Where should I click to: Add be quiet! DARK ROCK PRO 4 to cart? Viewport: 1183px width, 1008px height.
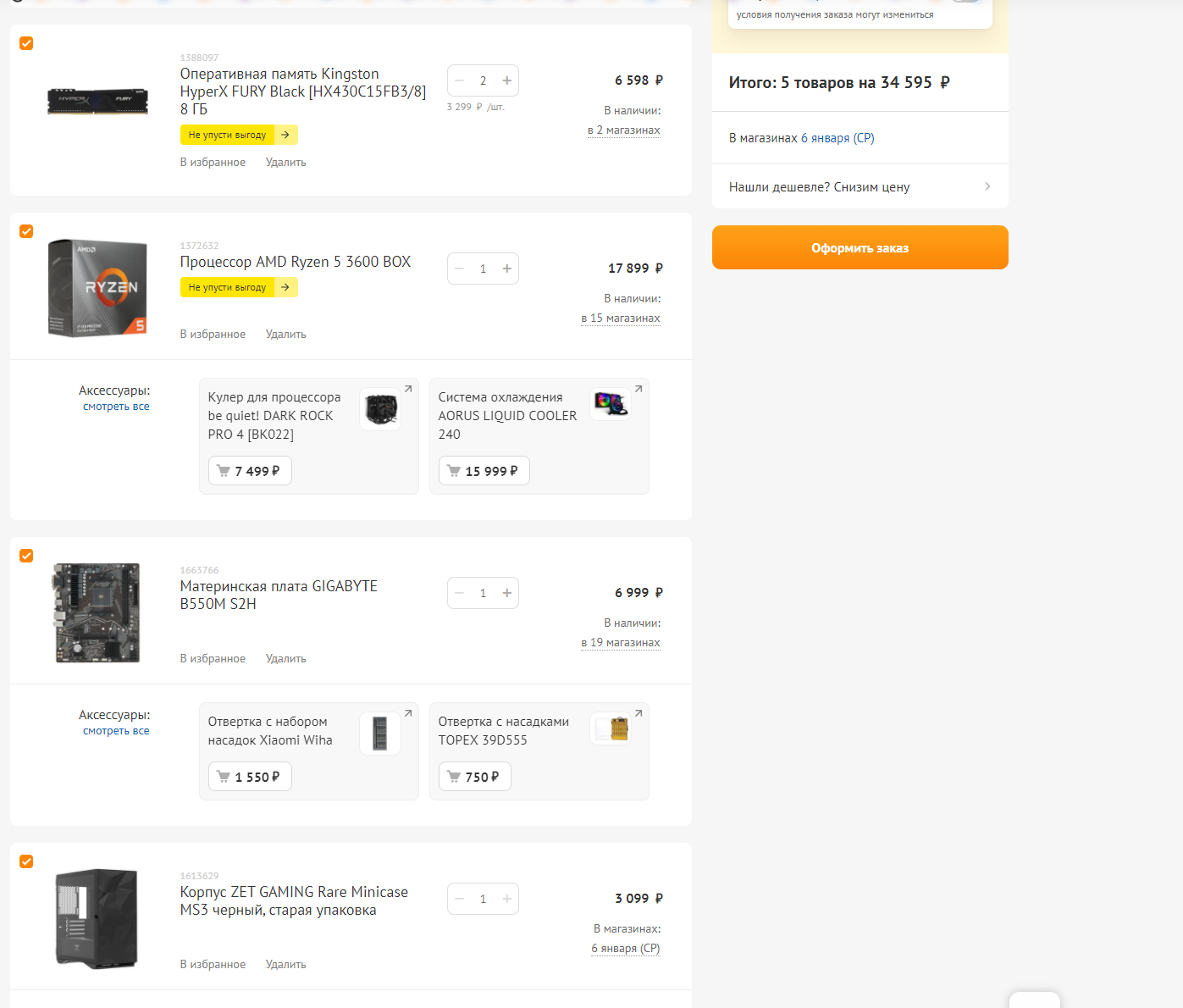pyautogui.click(x=250, y=471)
